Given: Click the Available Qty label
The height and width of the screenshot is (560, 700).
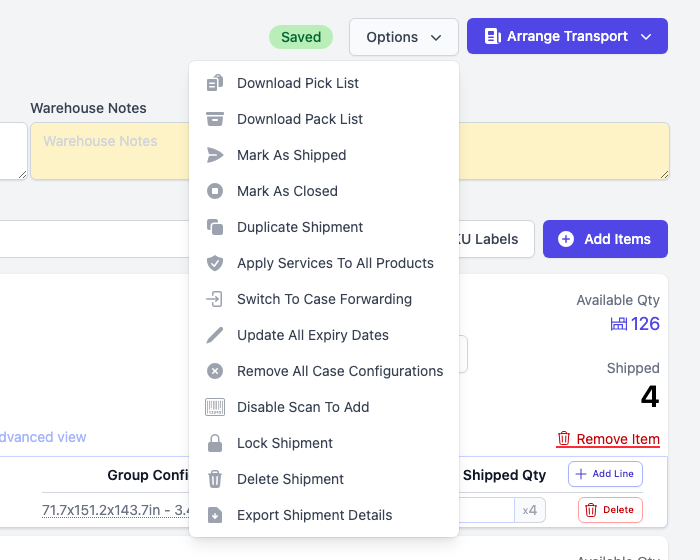Looking at the screenshot, I should [x=618, y=300].
